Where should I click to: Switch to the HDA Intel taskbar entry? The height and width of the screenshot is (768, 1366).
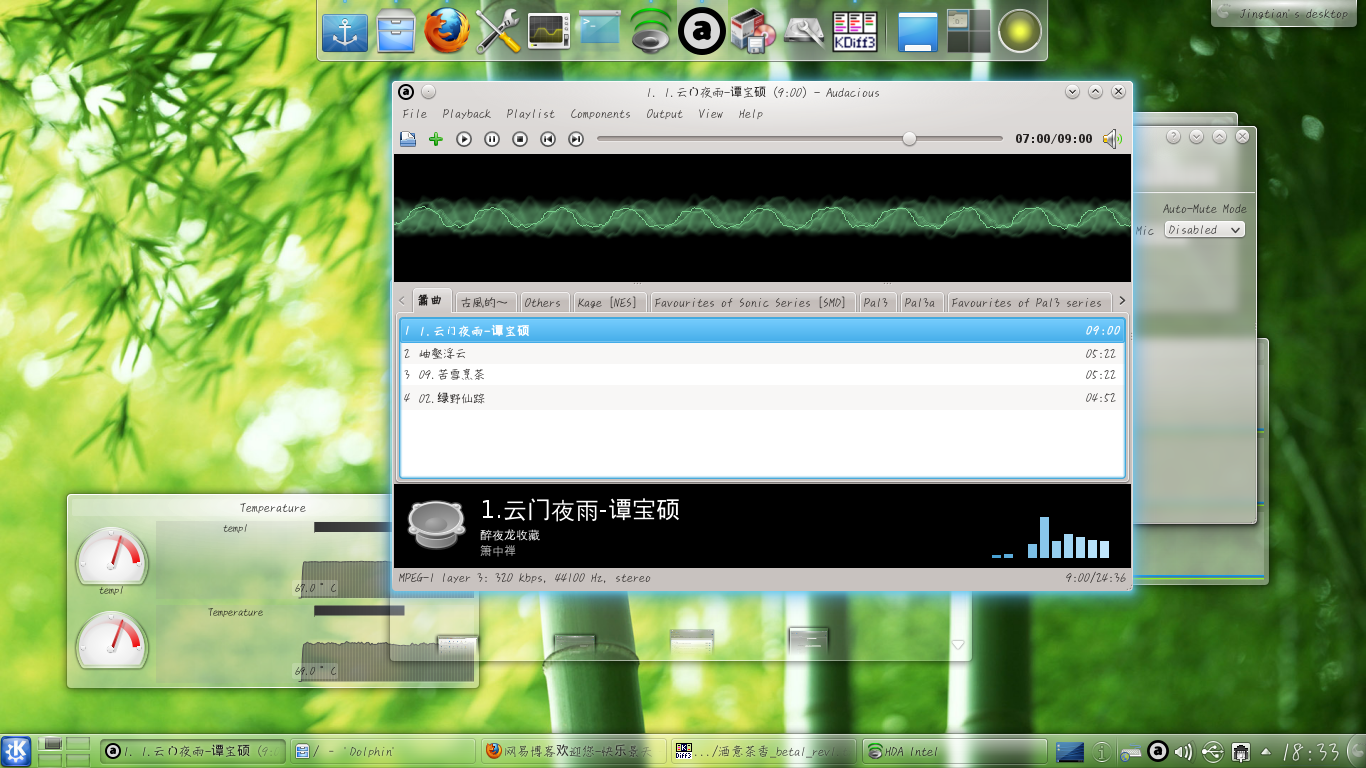tap(954, 751)
